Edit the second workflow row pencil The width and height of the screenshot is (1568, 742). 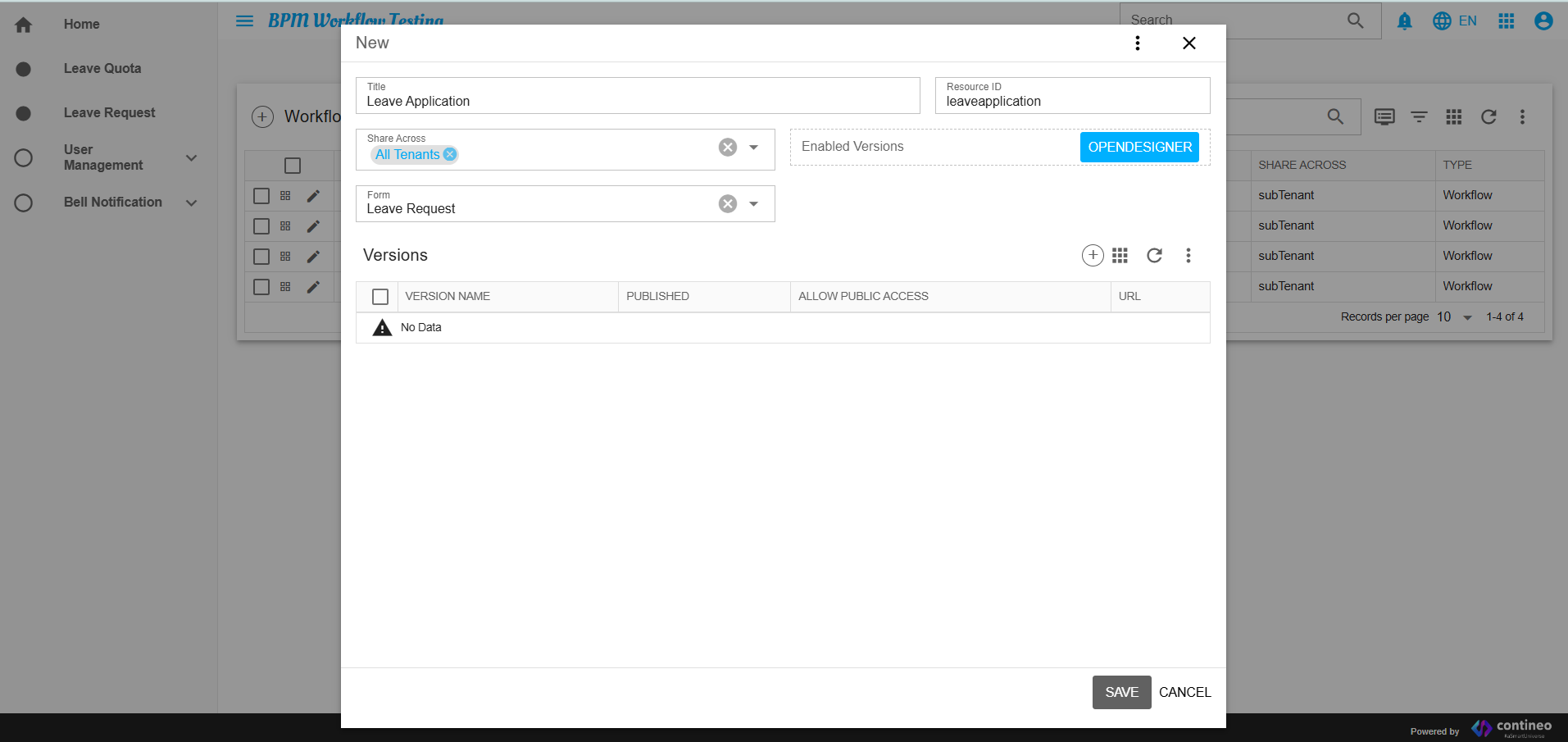tap(313, 226)
